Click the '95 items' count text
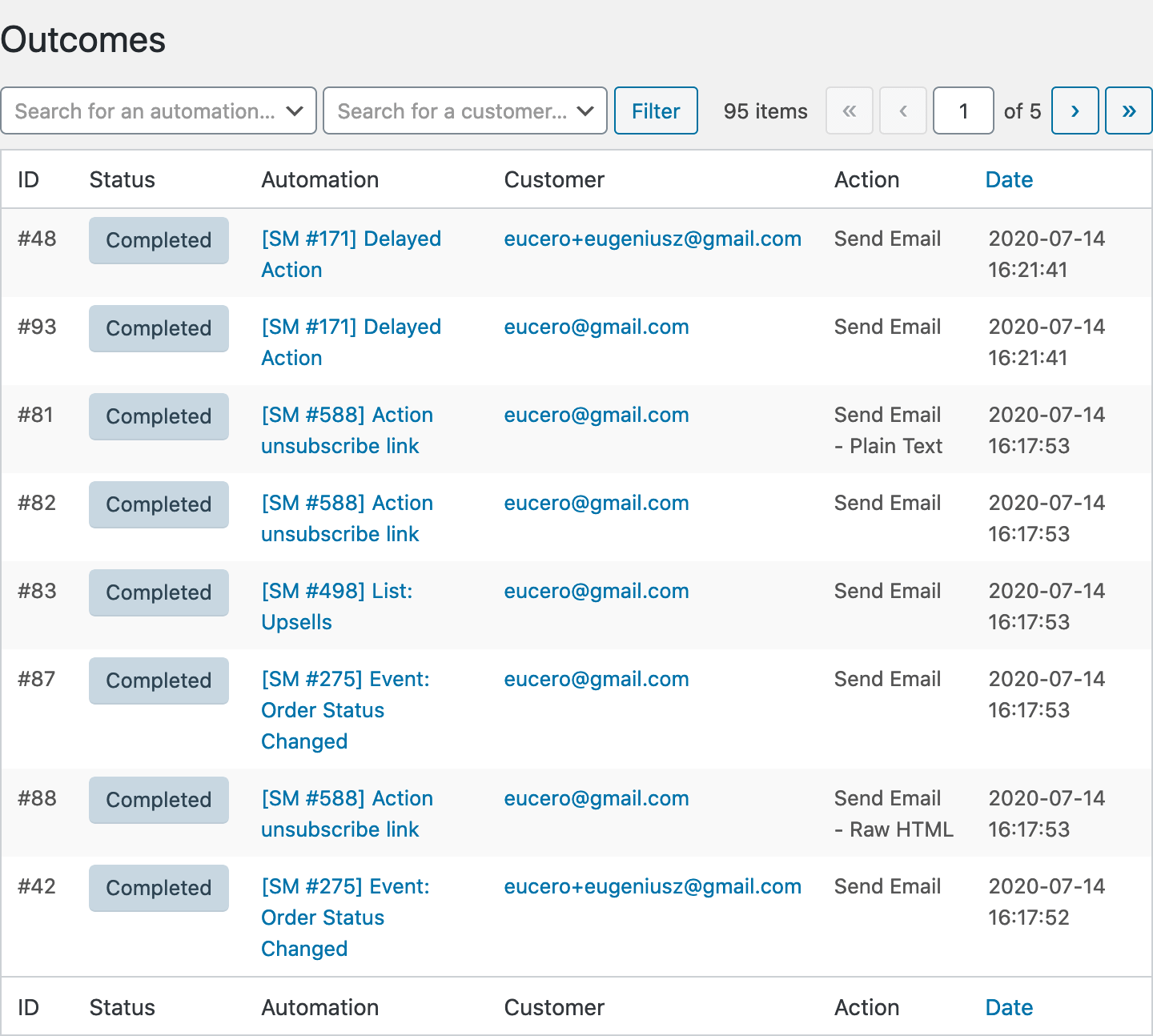Screen dimensions: 1153x1036 765,110
